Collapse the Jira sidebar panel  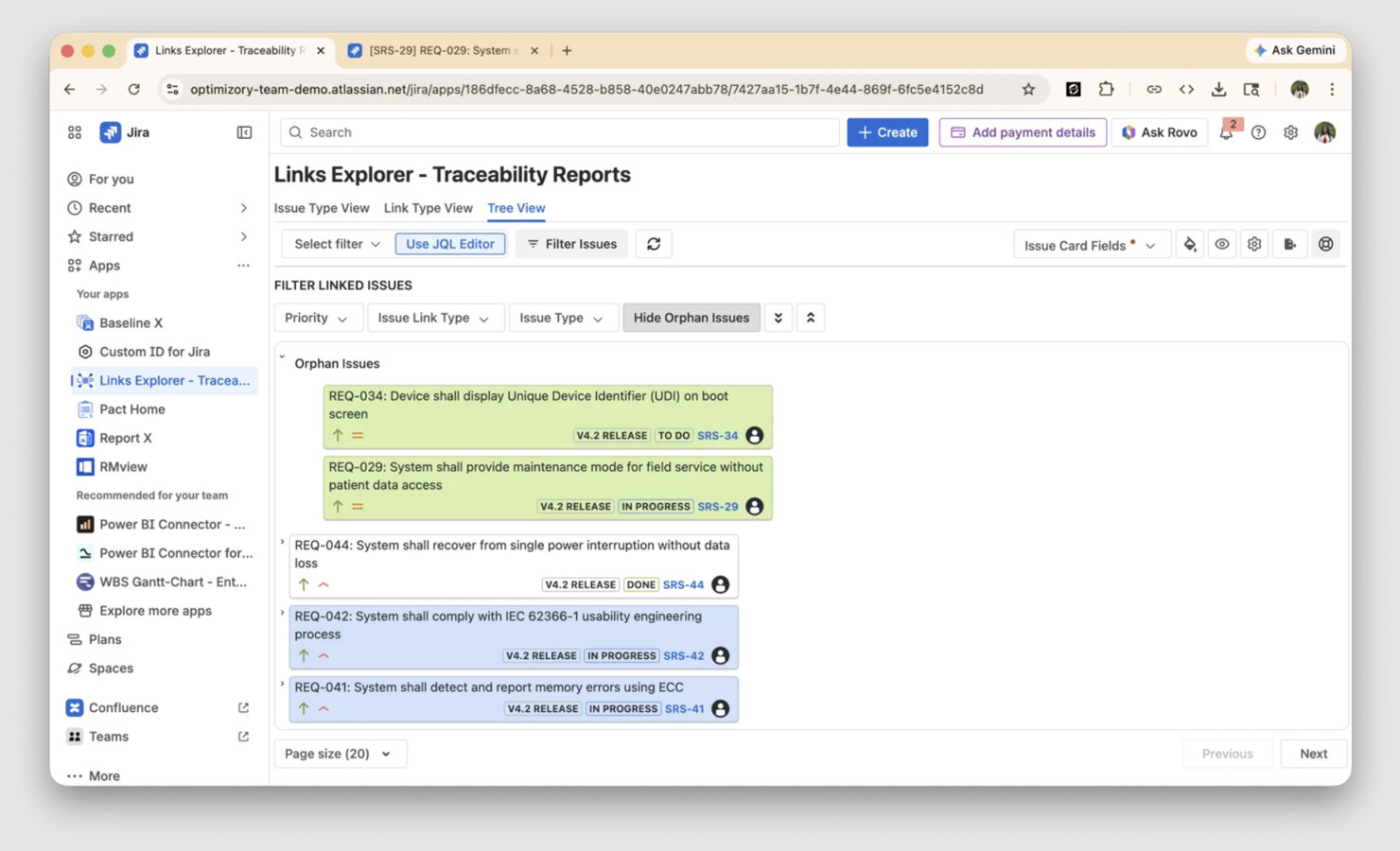[244, 132]
